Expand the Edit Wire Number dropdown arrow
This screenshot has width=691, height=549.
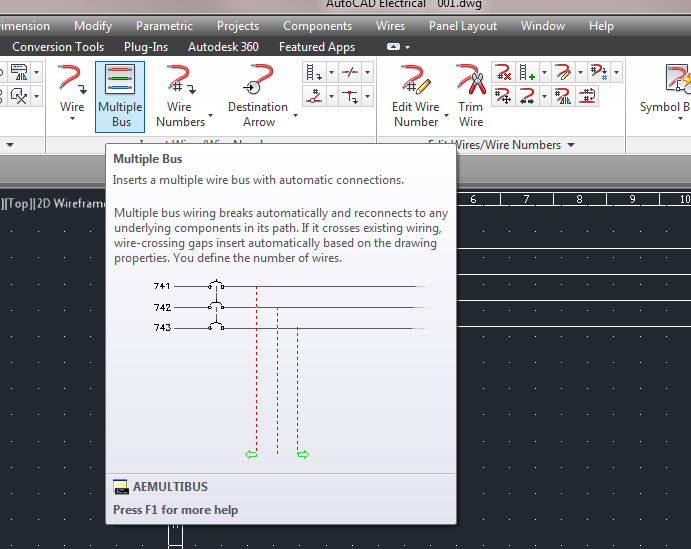pos(446,115)
